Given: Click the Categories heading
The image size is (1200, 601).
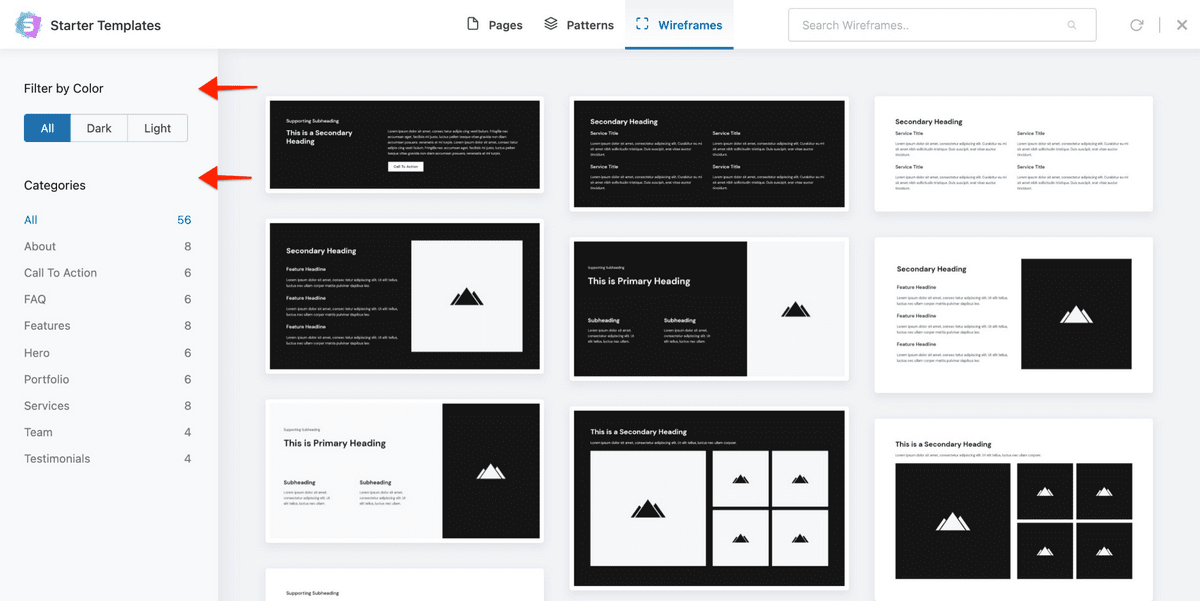Looking at the screenshot, I should (55, 185).
